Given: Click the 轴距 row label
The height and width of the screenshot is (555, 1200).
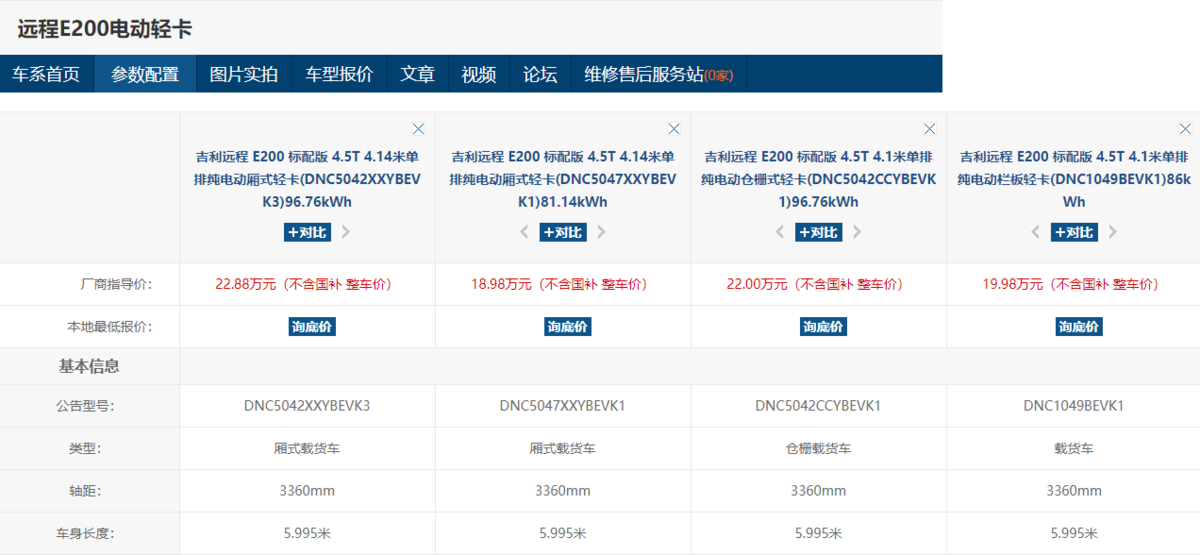Looking at the screenshot, I should (x=86, y=491).
